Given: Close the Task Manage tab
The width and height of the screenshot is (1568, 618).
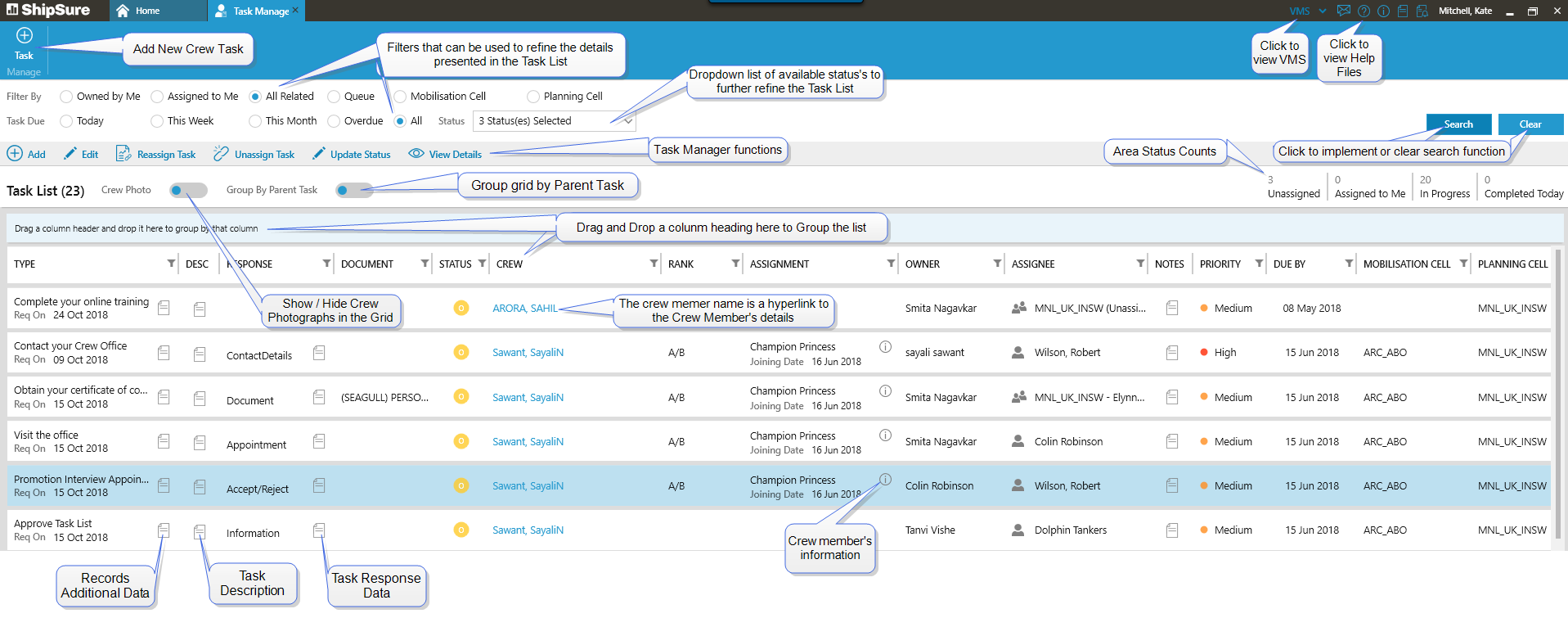Looking at the screenshot, I should tap(295, 10).
